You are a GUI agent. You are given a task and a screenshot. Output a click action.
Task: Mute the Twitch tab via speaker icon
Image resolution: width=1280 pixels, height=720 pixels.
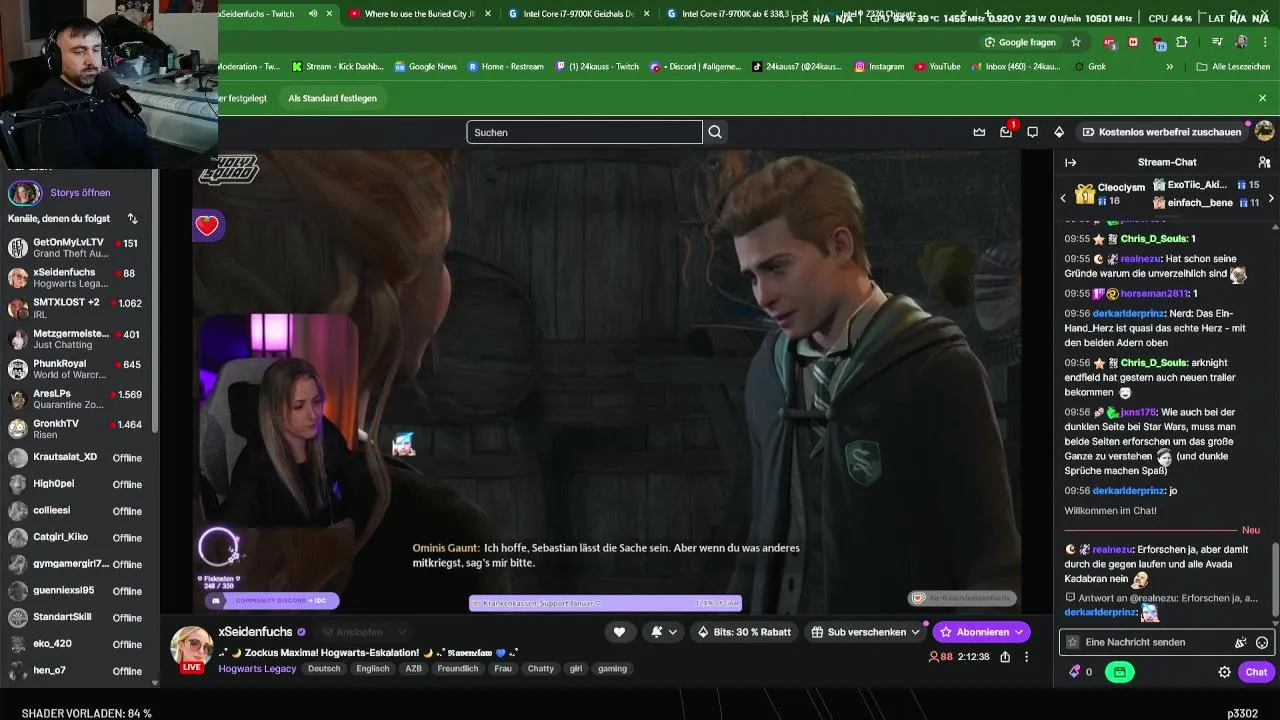click(313, 14)
